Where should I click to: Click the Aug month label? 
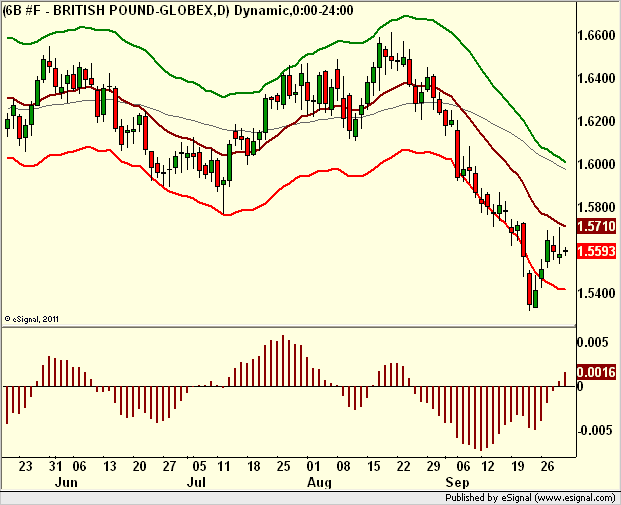(x=319, y=482)
